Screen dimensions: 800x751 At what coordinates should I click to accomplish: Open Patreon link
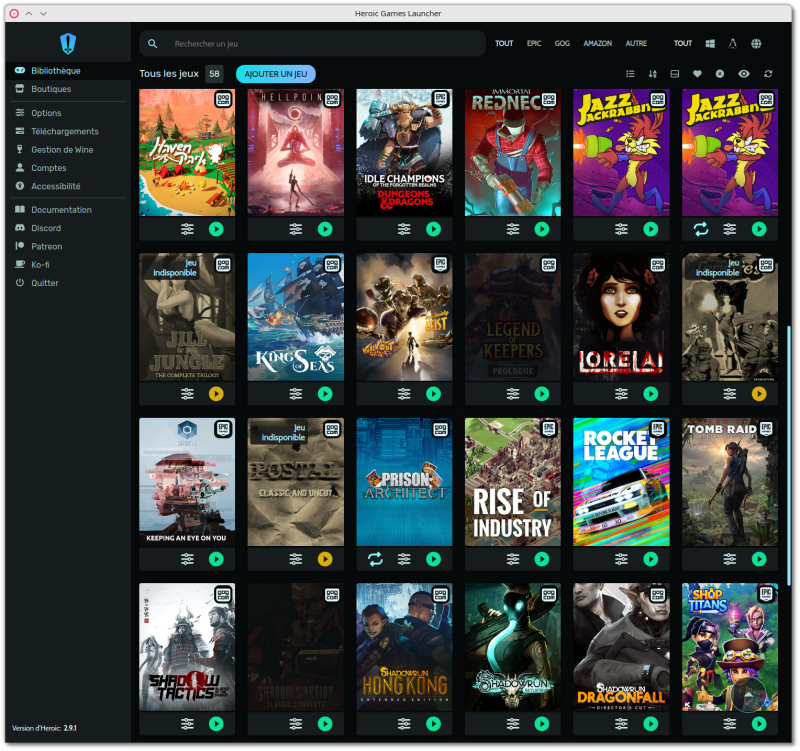pos(68,247)
